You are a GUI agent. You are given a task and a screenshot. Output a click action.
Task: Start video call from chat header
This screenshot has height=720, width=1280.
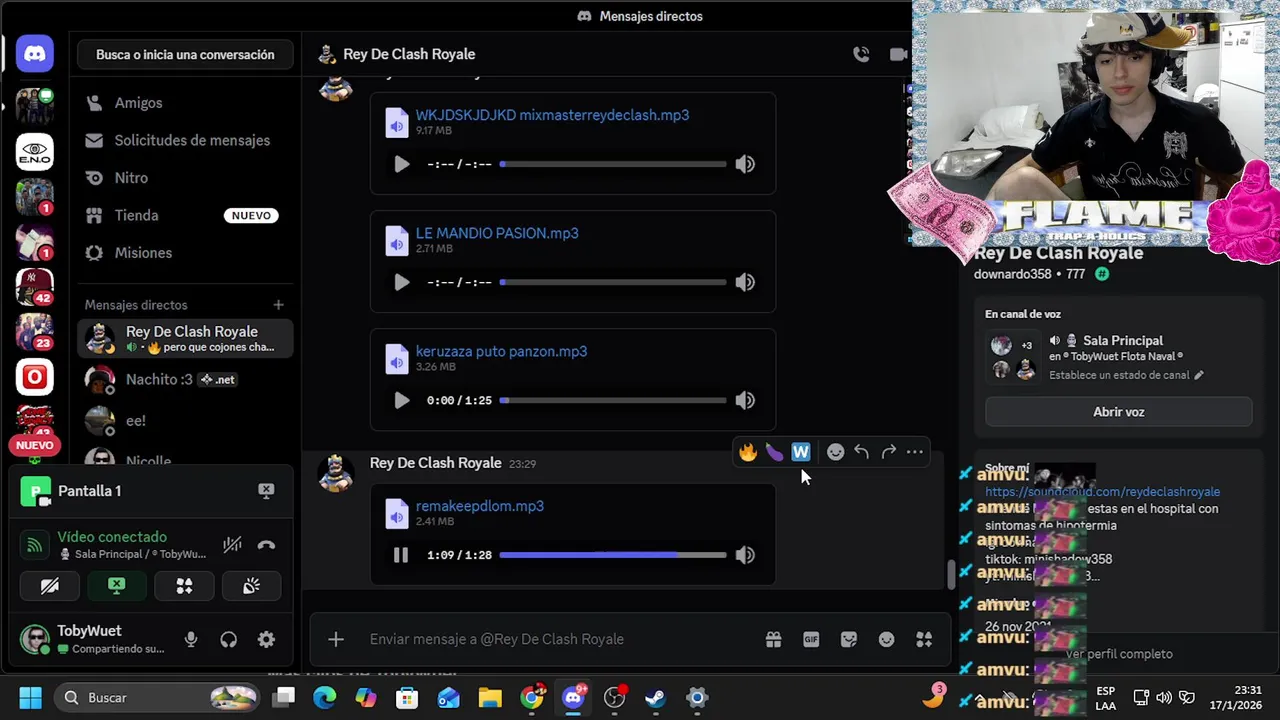[x=898, y=54]
